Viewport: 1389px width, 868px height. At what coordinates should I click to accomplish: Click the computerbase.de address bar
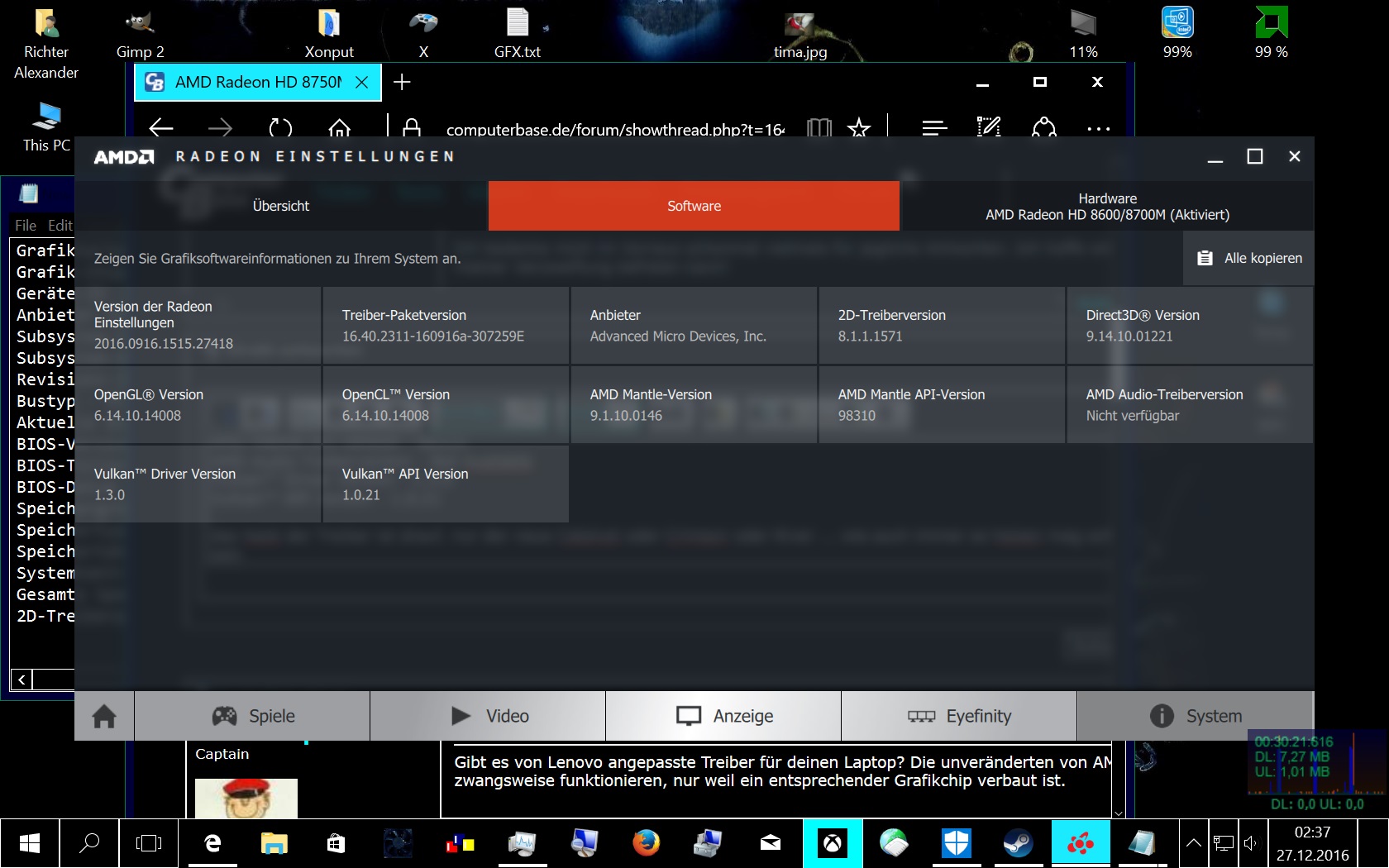(x=615, y=129)
